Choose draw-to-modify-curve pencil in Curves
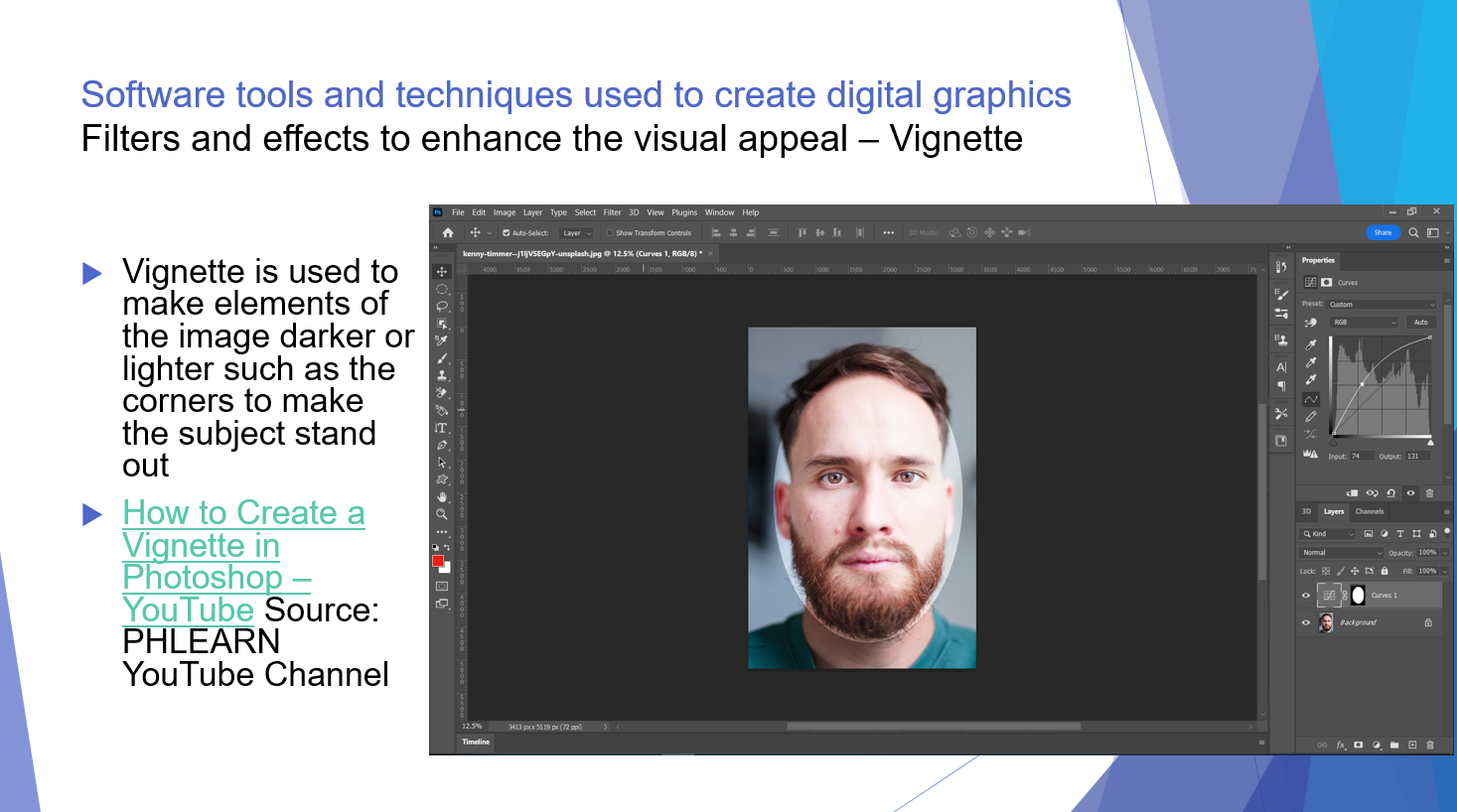1457x812 pixels. click(1311, 417)
